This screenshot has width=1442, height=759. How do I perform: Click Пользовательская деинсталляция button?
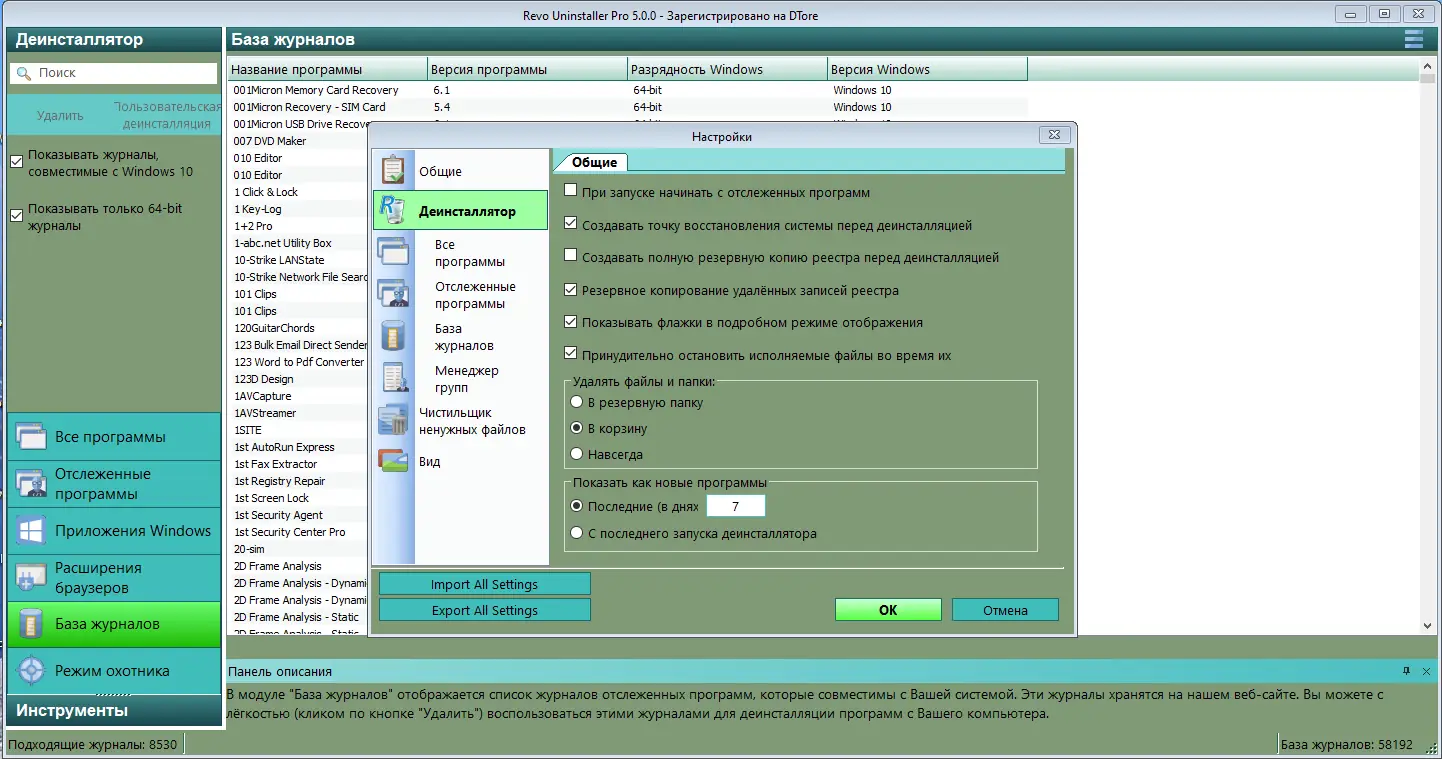pos(167,115)
